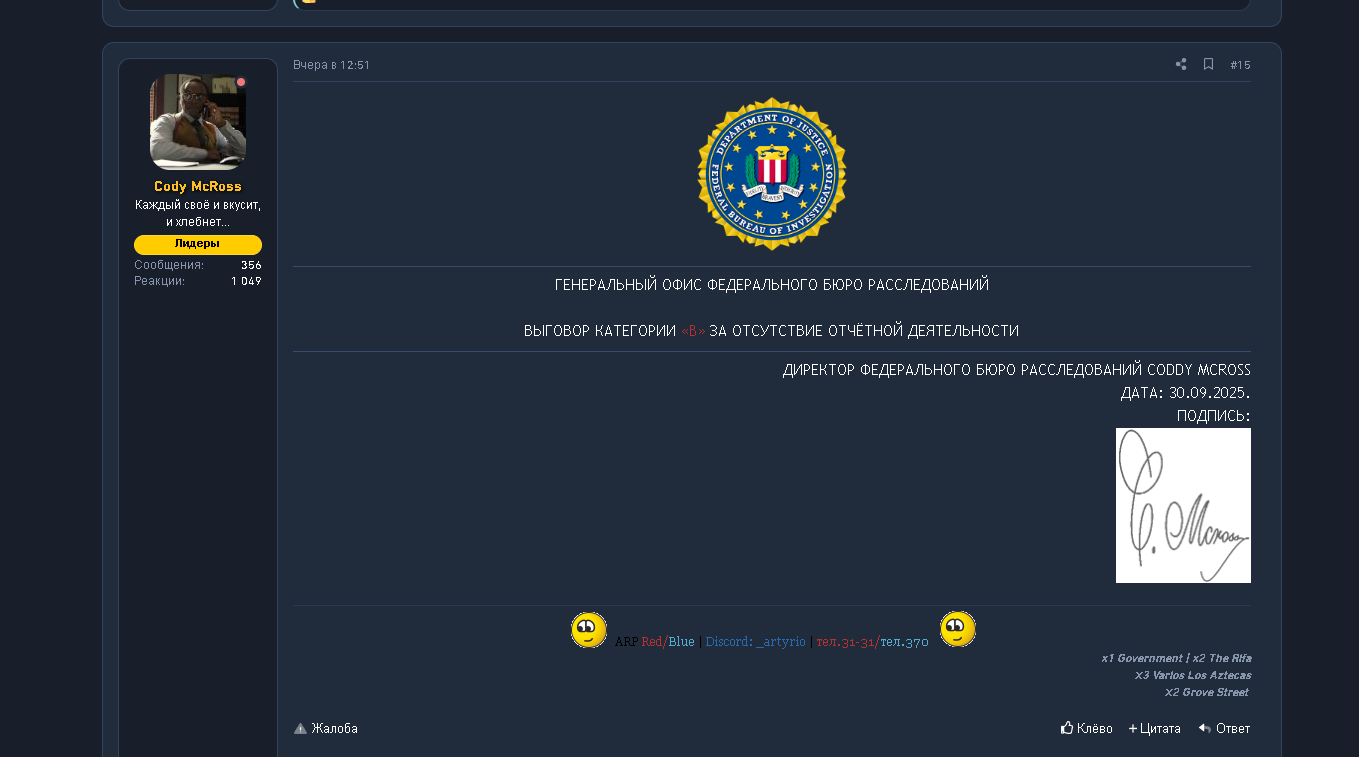Click the left rolling-eyes smiley in signature
The image size is (1359, 757).
click(589, 630)
